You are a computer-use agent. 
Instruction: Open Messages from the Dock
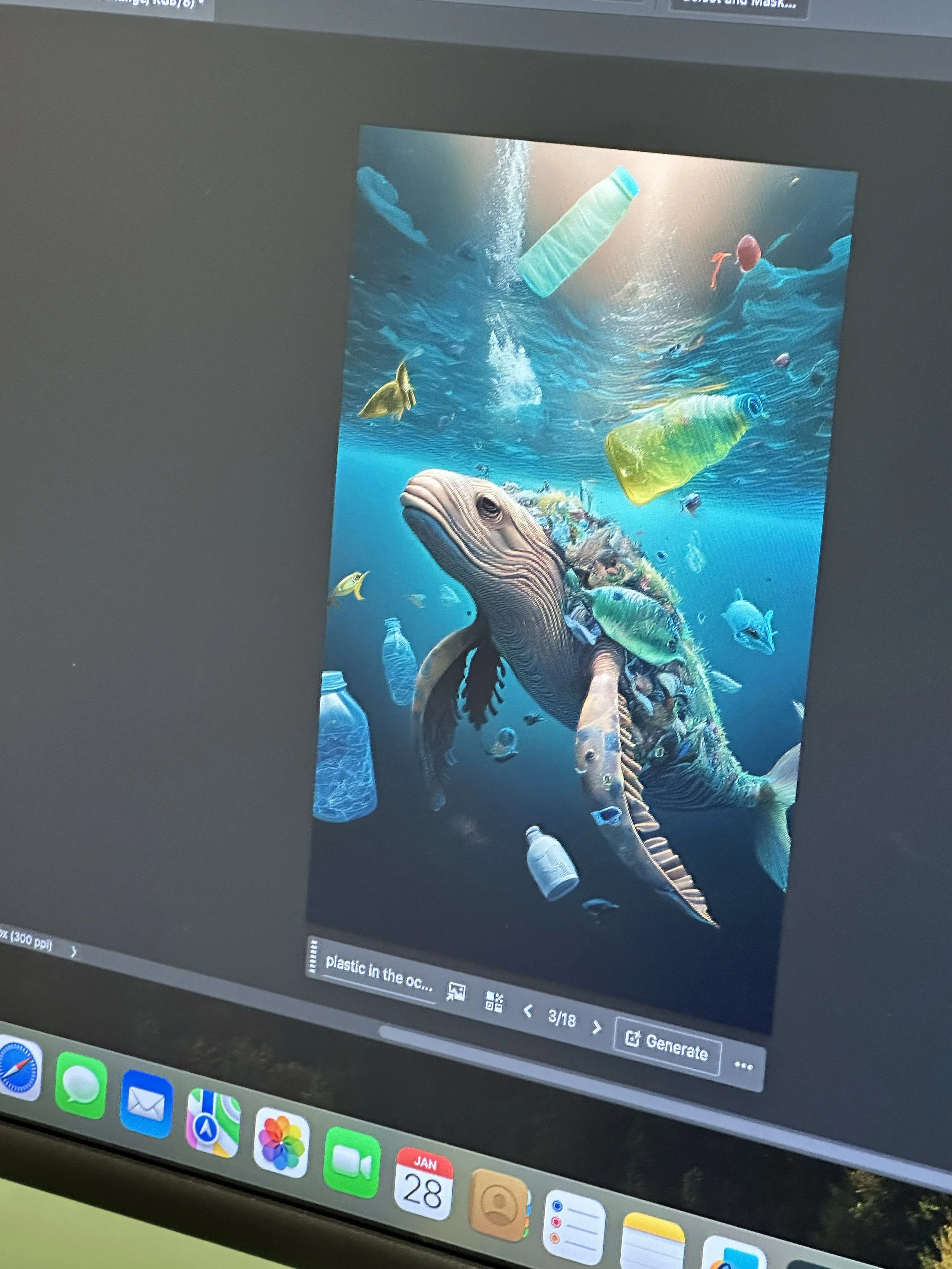(81, 1084)
